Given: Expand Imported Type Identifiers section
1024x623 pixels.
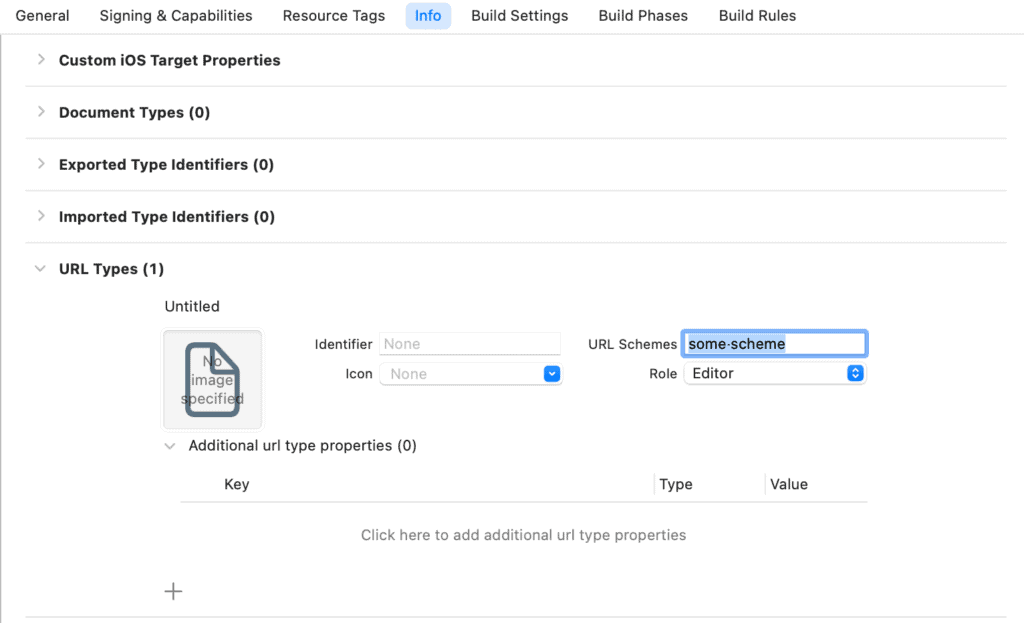Looking at the screenshot, I should tap(41, 216).
